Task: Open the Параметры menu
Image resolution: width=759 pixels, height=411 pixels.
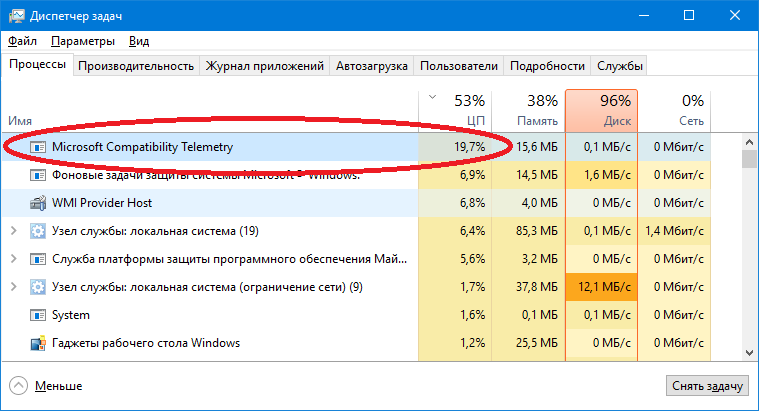Action: click(83, 41)
